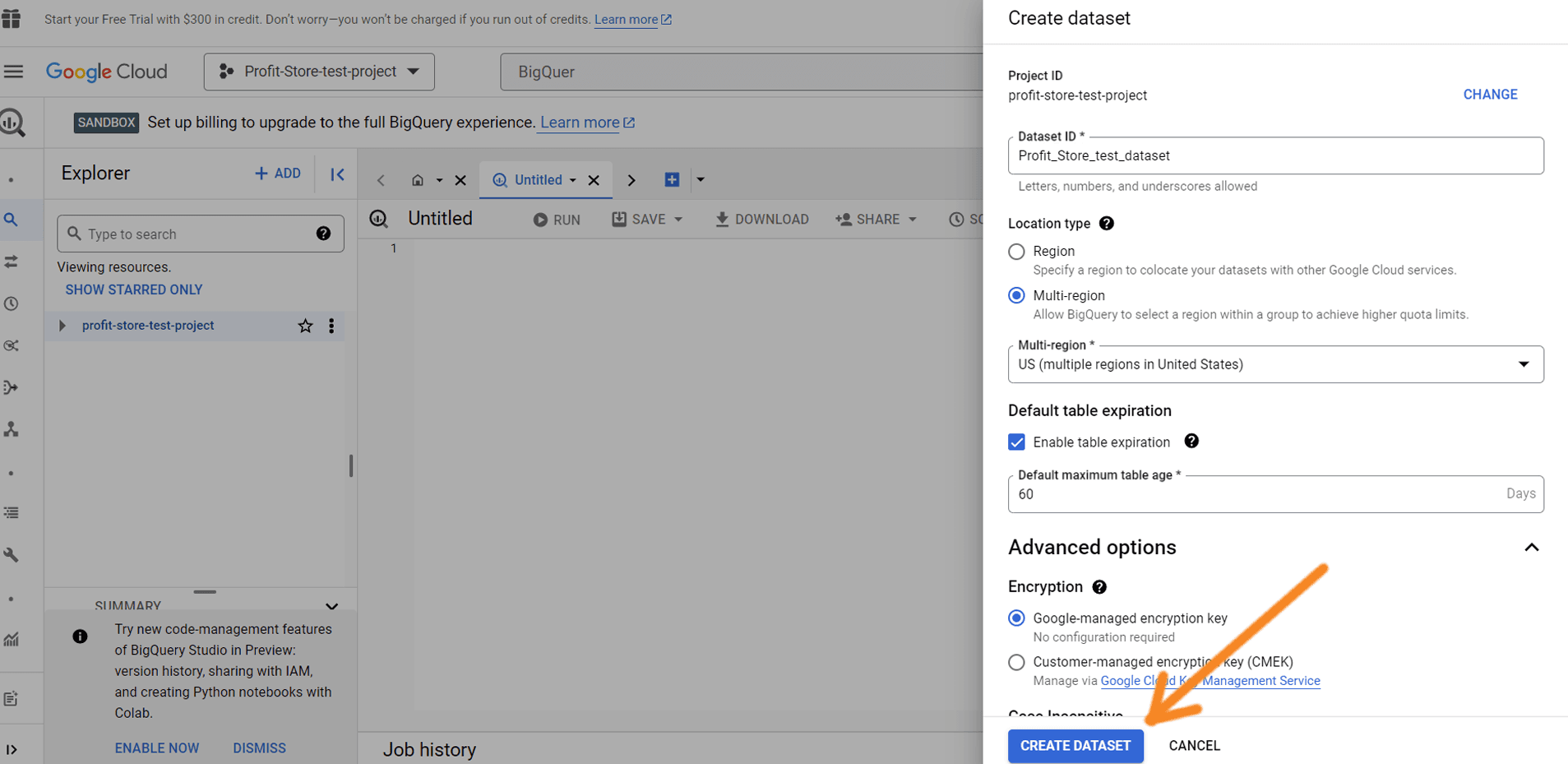
Task: Click the query icon beside the Untitled title
Action: pos(378,219)
